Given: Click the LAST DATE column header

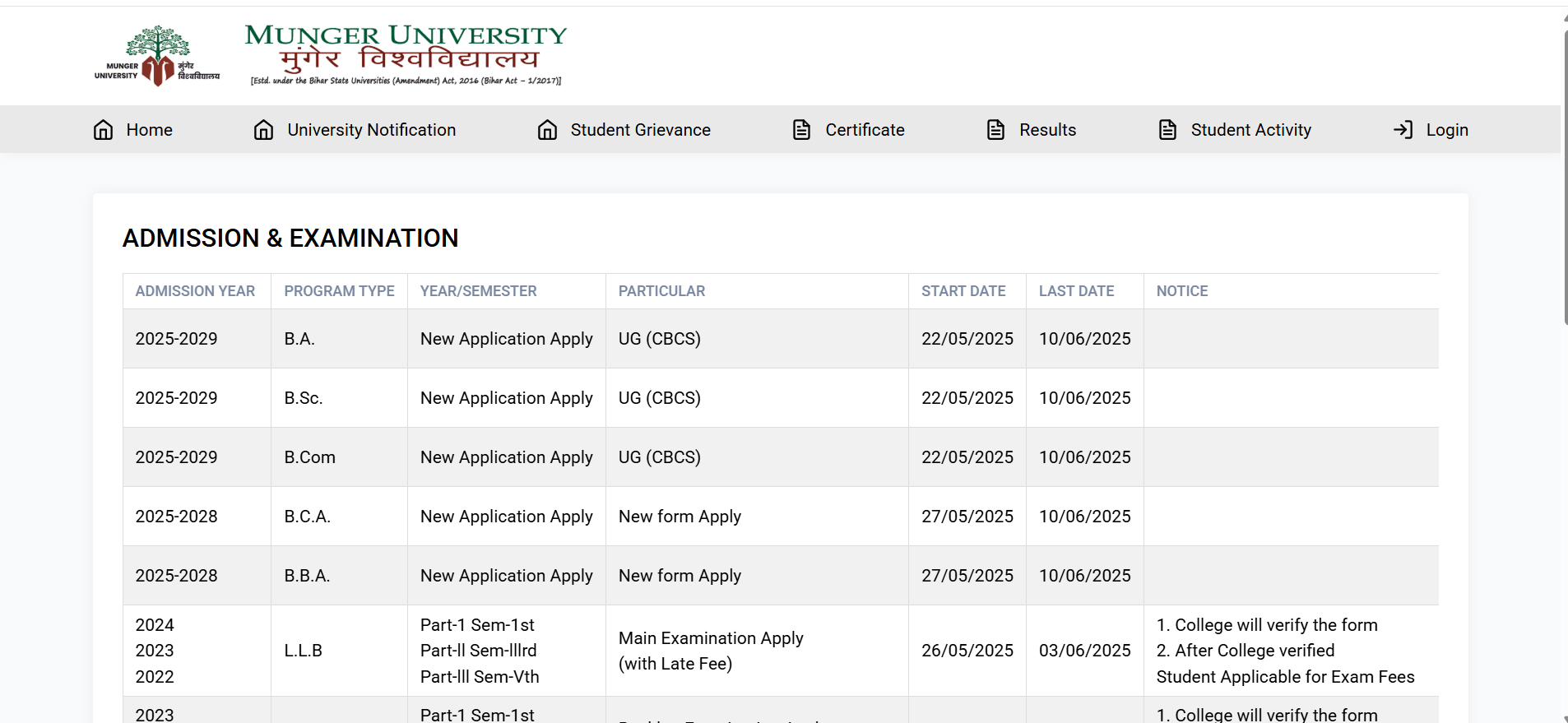Looking at the screenshot, I should [x=1077, y=291].
